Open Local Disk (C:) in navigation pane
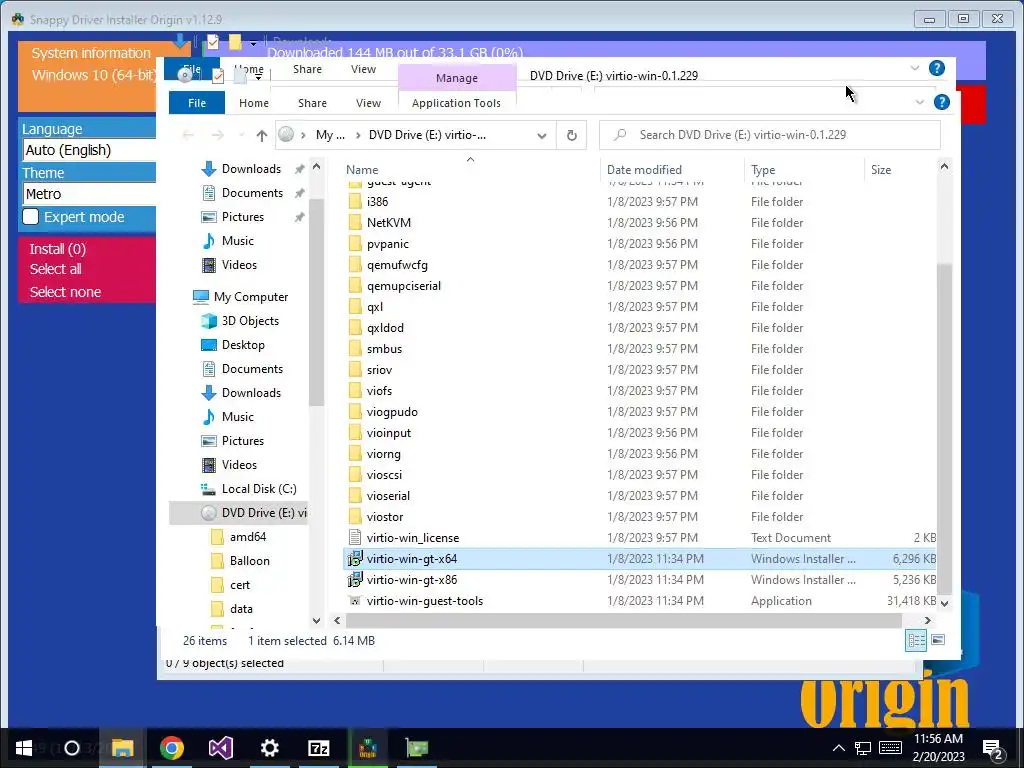 tap(259, 488)
